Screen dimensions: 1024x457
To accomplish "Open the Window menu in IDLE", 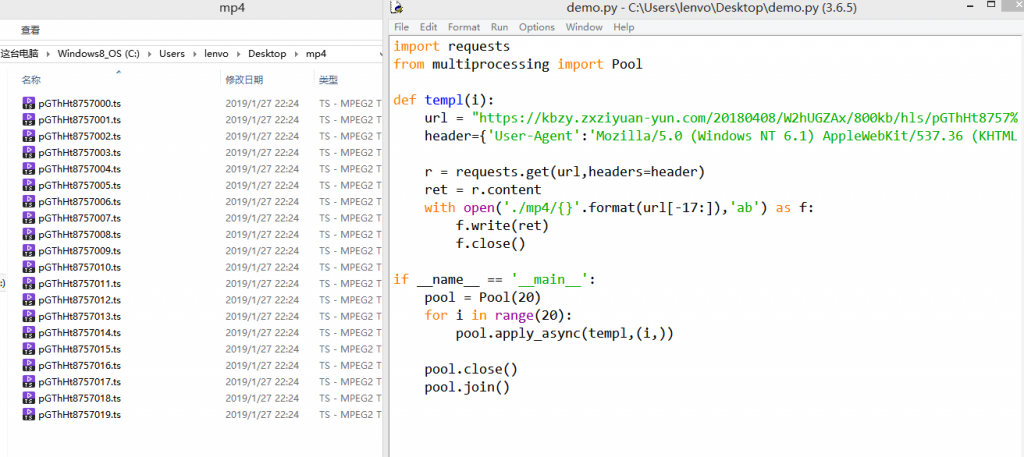I will tap(584, 27).
